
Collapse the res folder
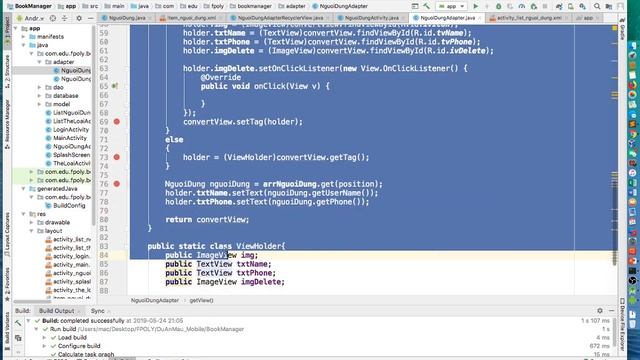pyautogui.click(x=24, y=214)
